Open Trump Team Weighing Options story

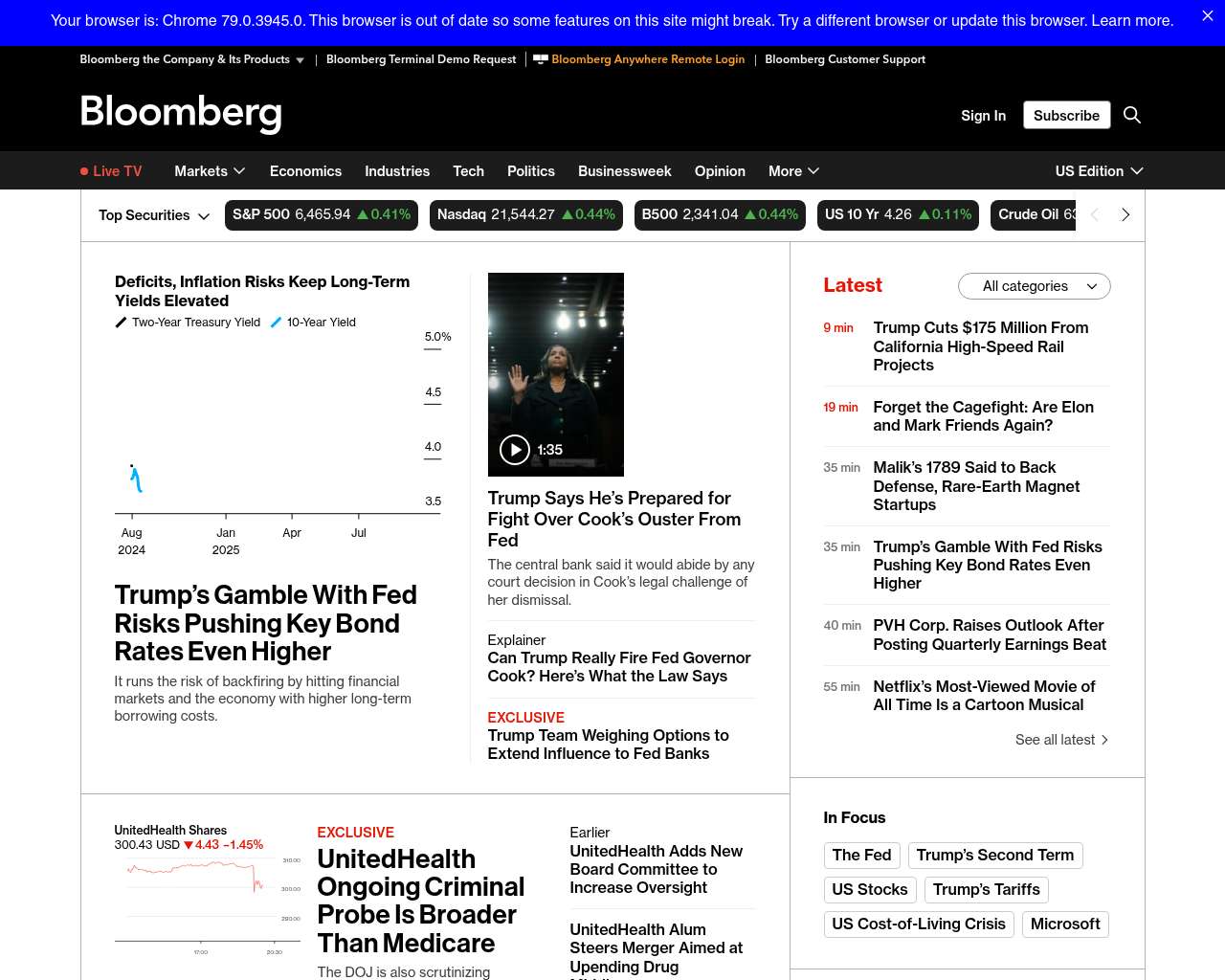pyautogui.click(x=608, y=745)
